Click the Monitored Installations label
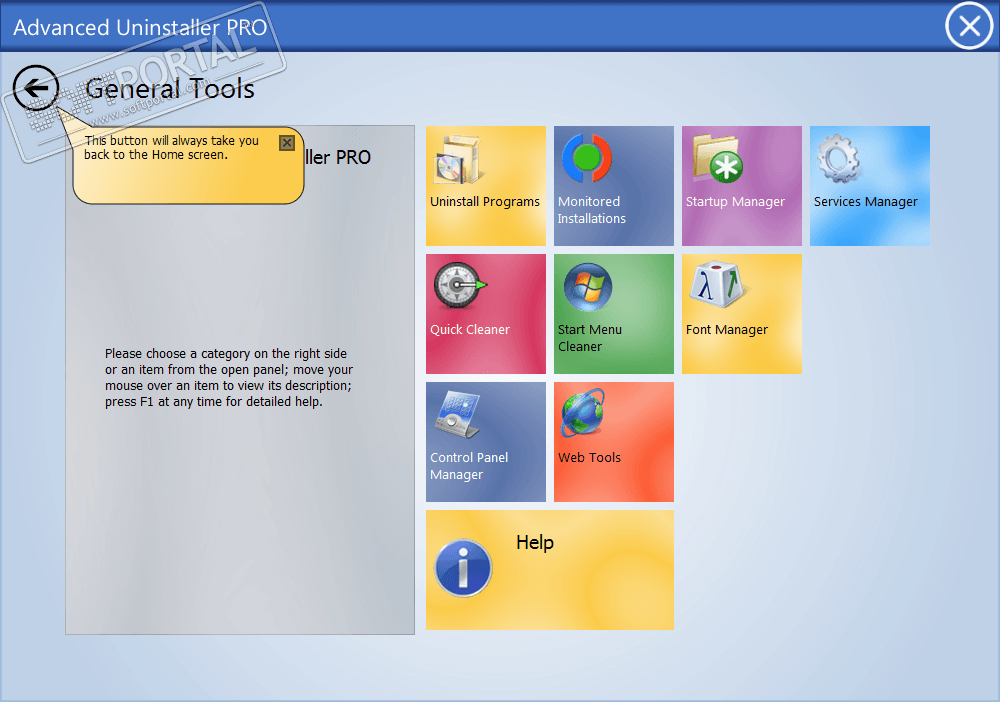Viewport: 1000px width, 702px height. pos(591,210)
